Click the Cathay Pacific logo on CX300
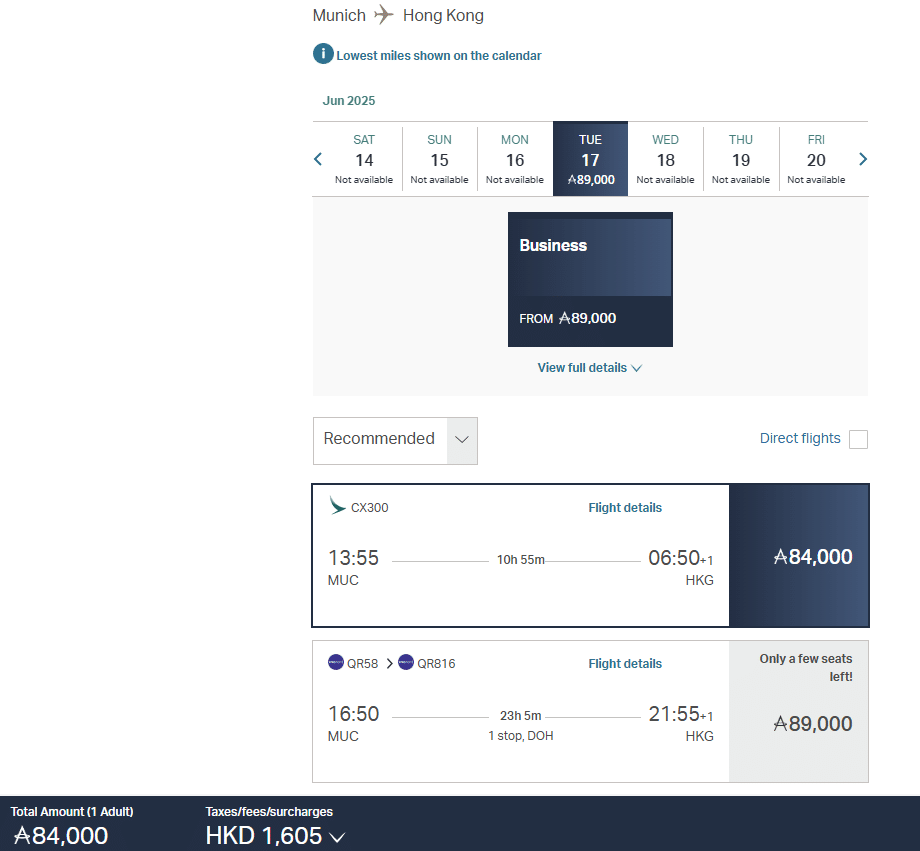 coord(338,506)
